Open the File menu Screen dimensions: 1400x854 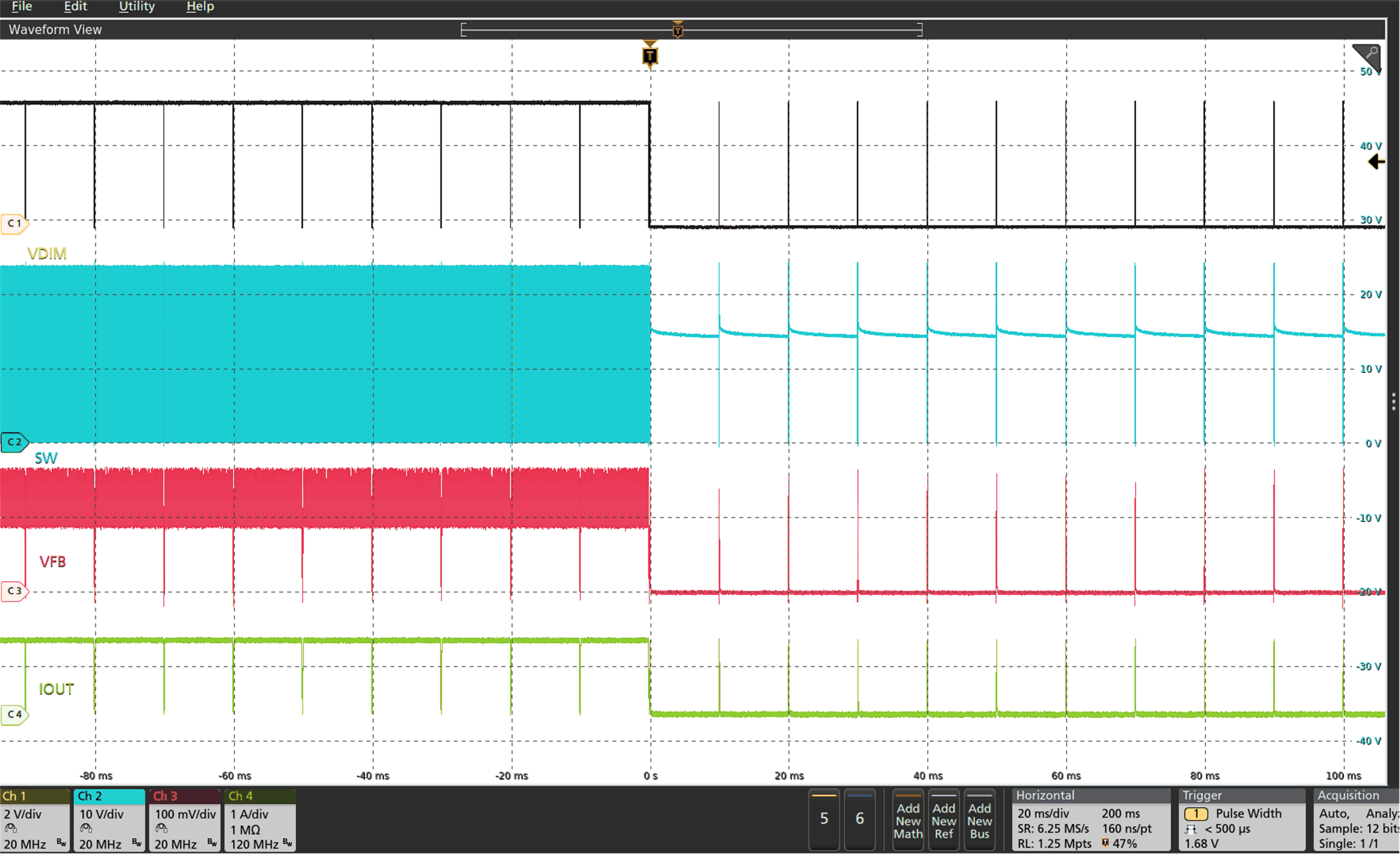coord(22,7)
